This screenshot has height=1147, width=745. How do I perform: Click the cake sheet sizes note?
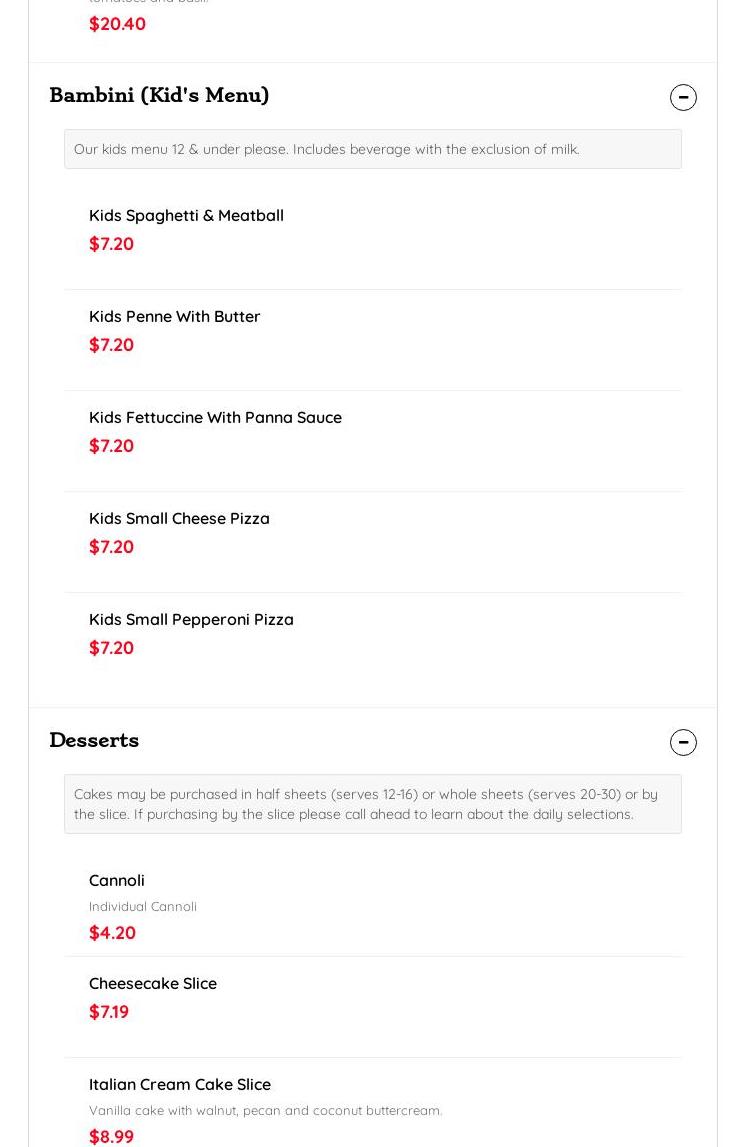tap(373, 804)
